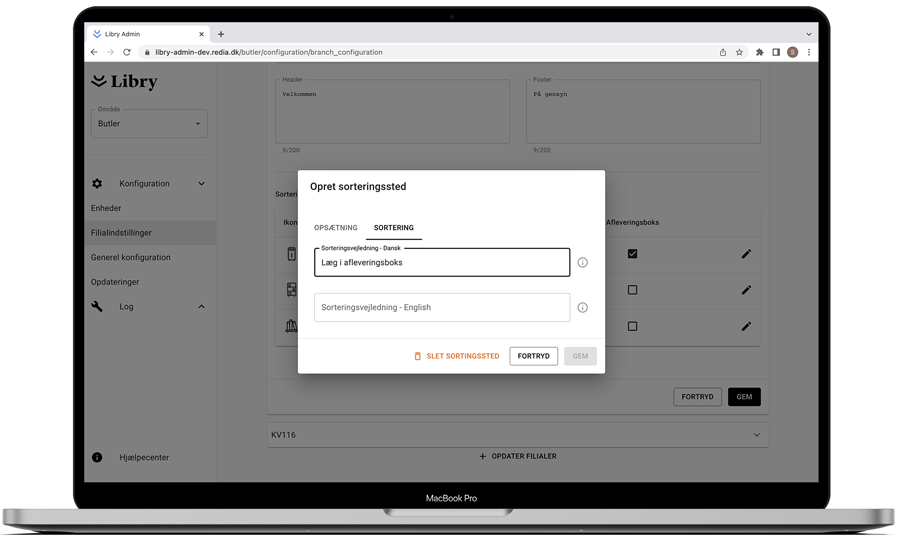The height and width of the screenshot is (541, 900).
Task: Click the Sorteringsvejledning English input field
Action: point(441,308)
